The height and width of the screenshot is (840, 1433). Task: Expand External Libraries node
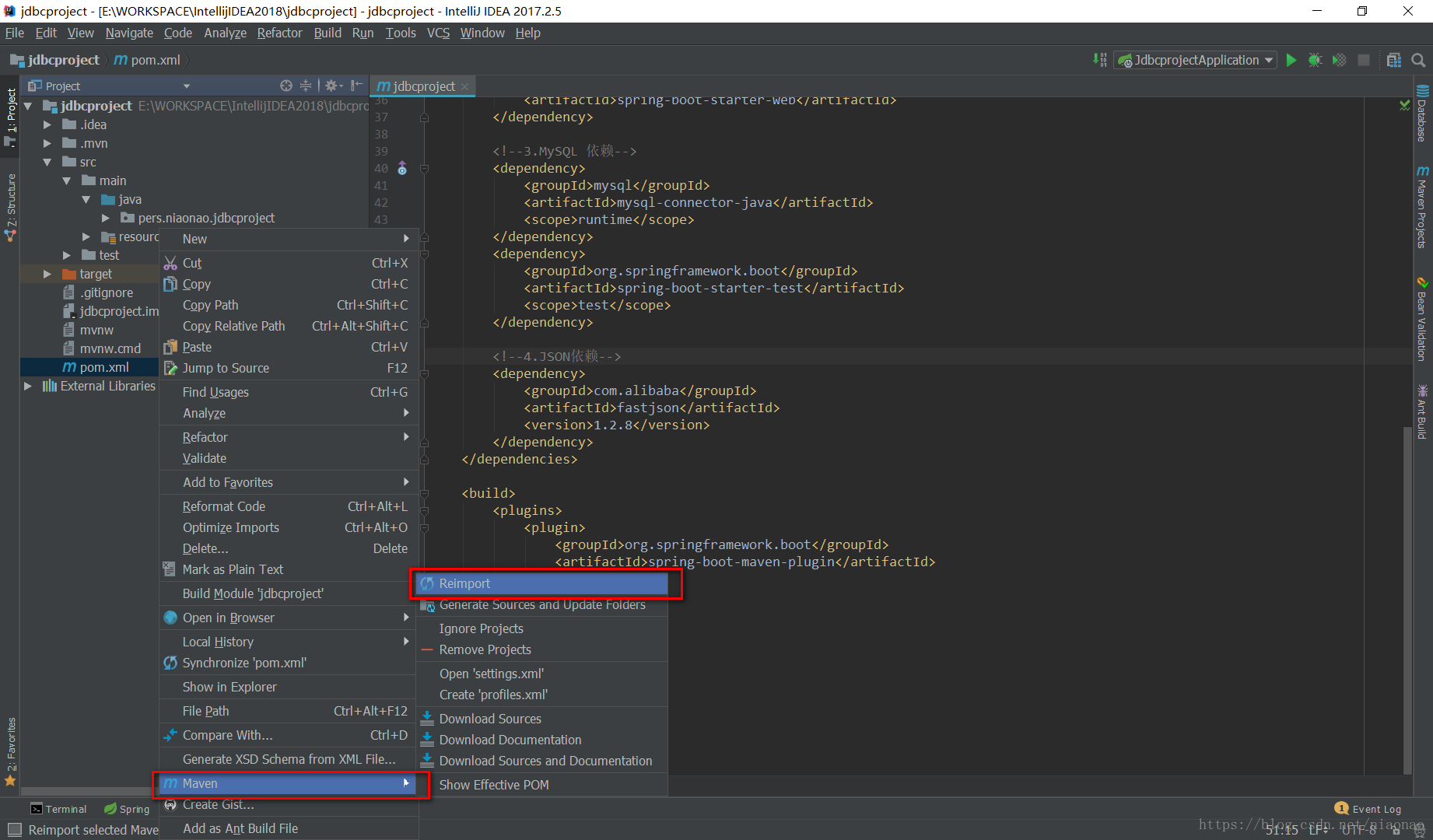tap(29, 386)
